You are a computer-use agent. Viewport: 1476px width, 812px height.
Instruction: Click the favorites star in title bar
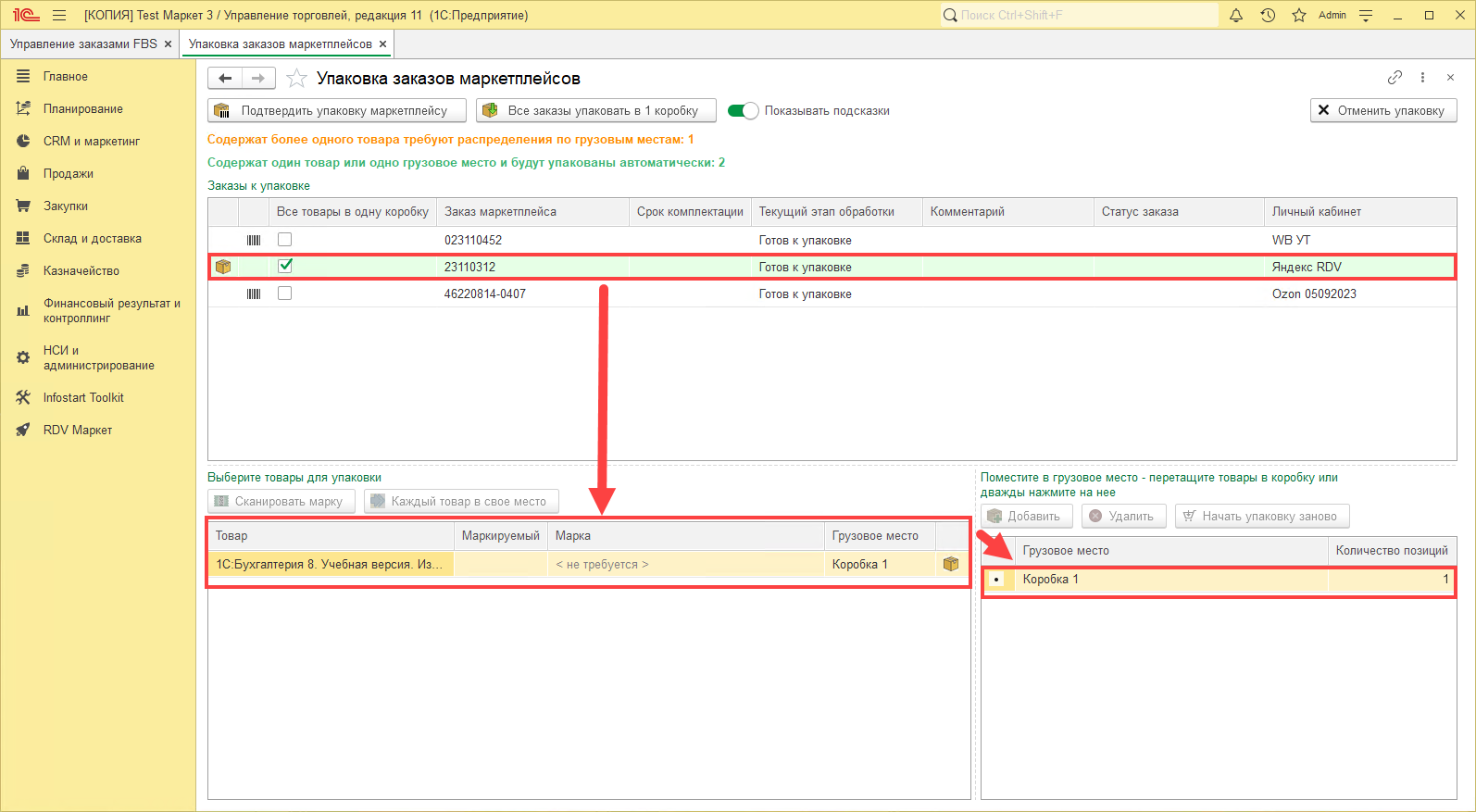point(1299,15)
